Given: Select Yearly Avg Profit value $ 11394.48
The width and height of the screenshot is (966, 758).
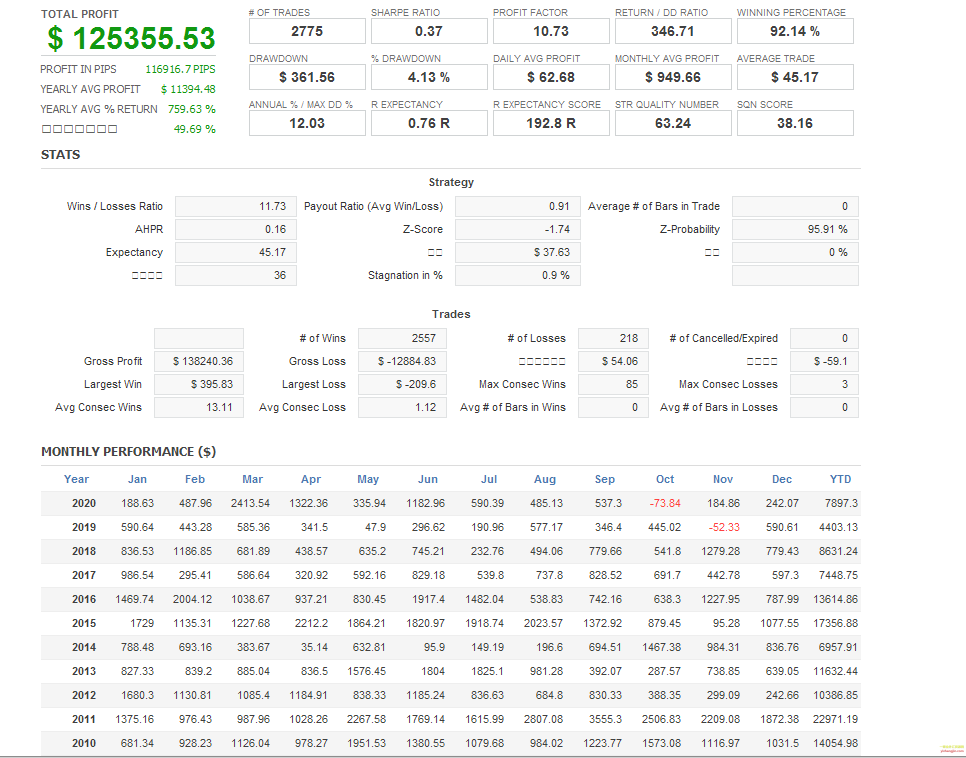Looking at the screenshot, I should pyautogui.click(x=188, y=89).
